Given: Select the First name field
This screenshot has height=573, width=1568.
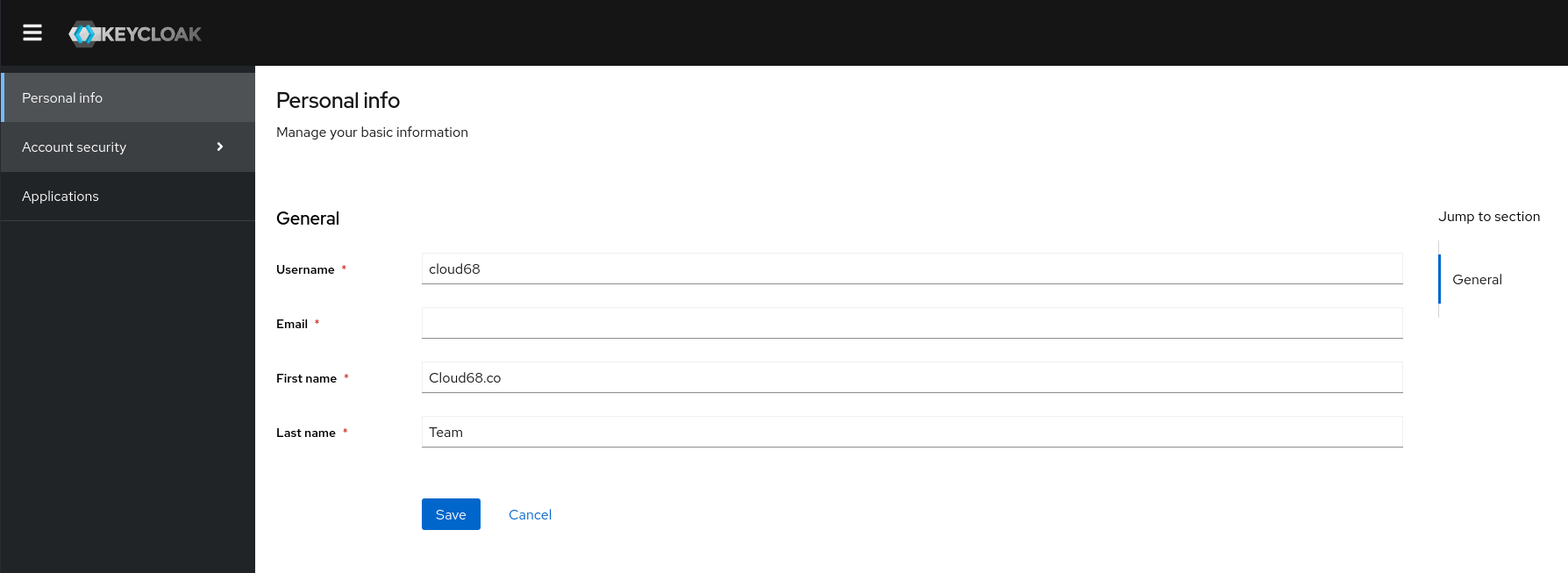Looking at the screenshot, I should click(912, 377).
